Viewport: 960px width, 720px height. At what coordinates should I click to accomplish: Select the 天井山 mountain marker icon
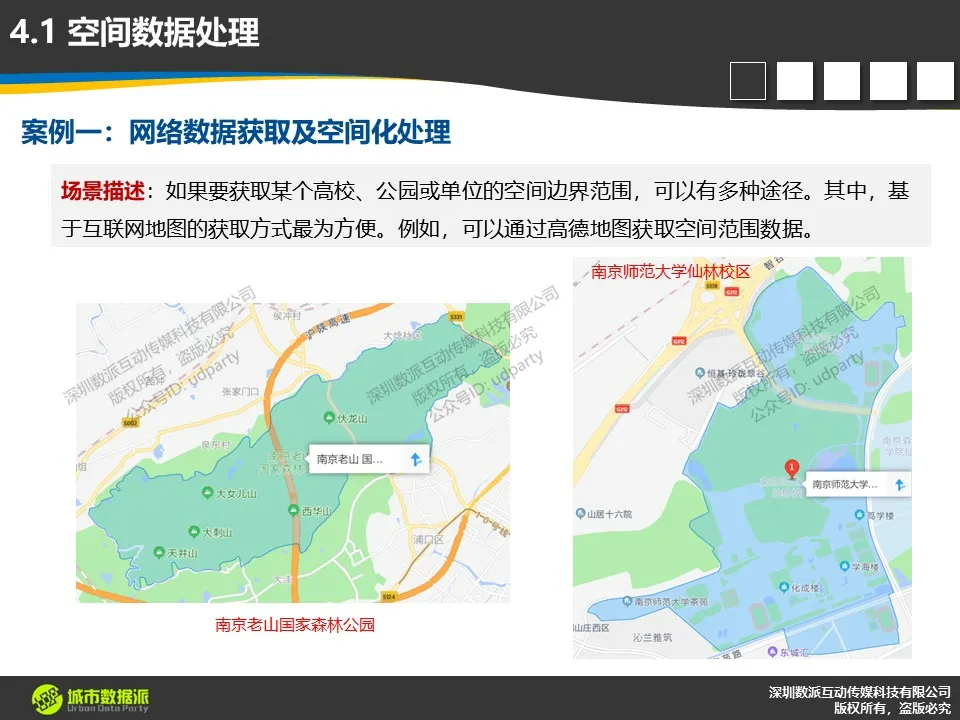pyautogui.click(x=159, y=552)
